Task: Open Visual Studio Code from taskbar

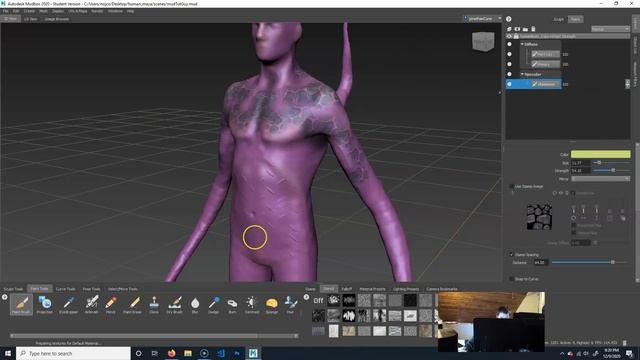Action: click(220, 353)
